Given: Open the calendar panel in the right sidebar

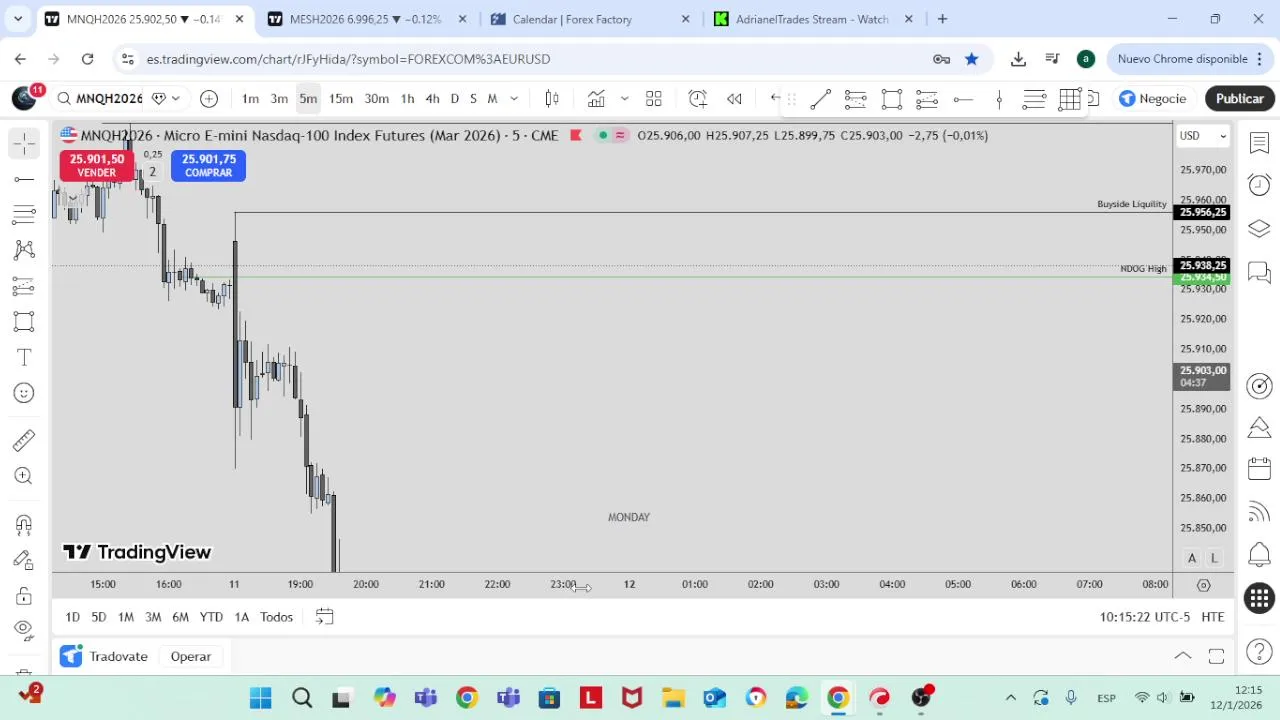Looking at the screenshot, I should tap(1259, 469).
